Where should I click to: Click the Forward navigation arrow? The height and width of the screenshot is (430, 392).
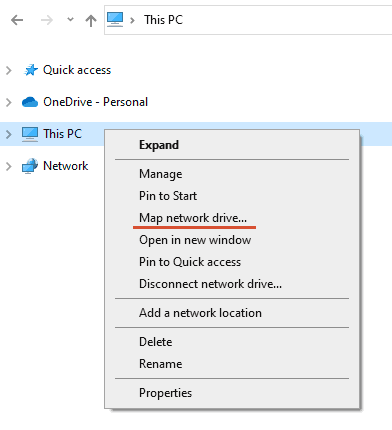point(47,20)
